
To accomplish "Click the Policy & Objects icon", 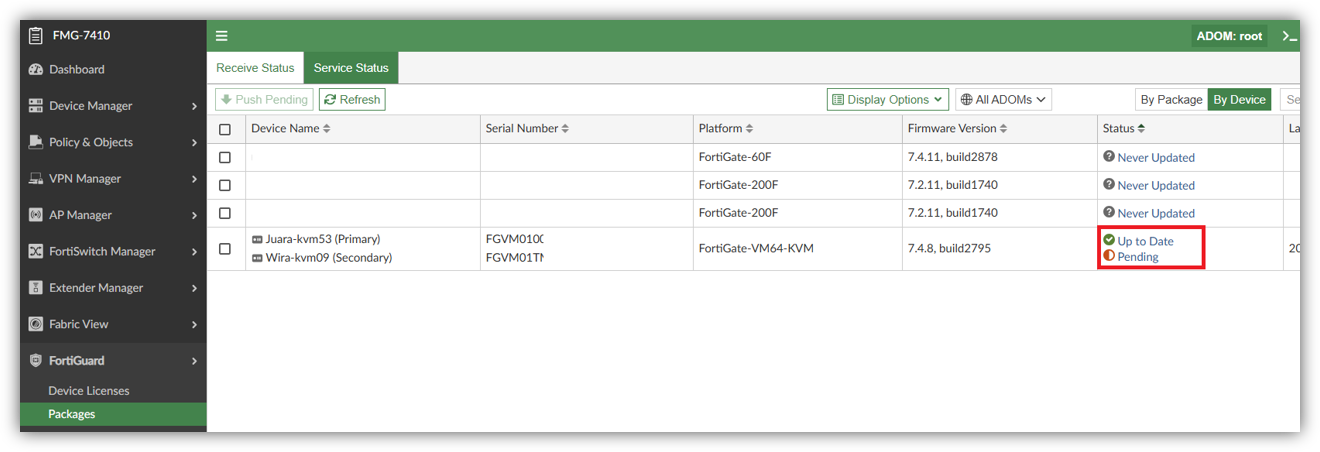I will point(36,142).
